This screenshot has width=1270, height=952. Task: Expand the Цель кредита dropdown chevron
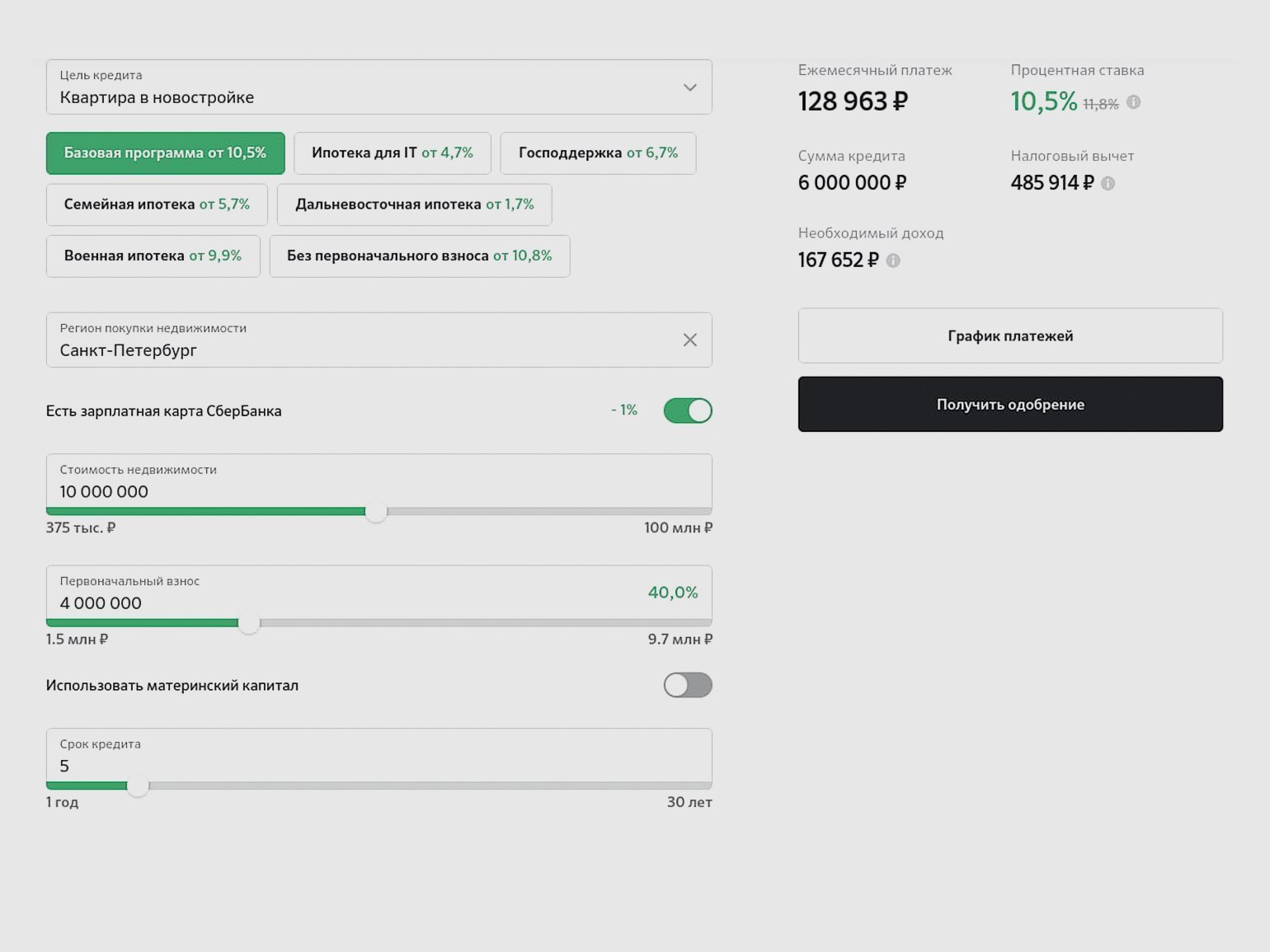(690, 87)
